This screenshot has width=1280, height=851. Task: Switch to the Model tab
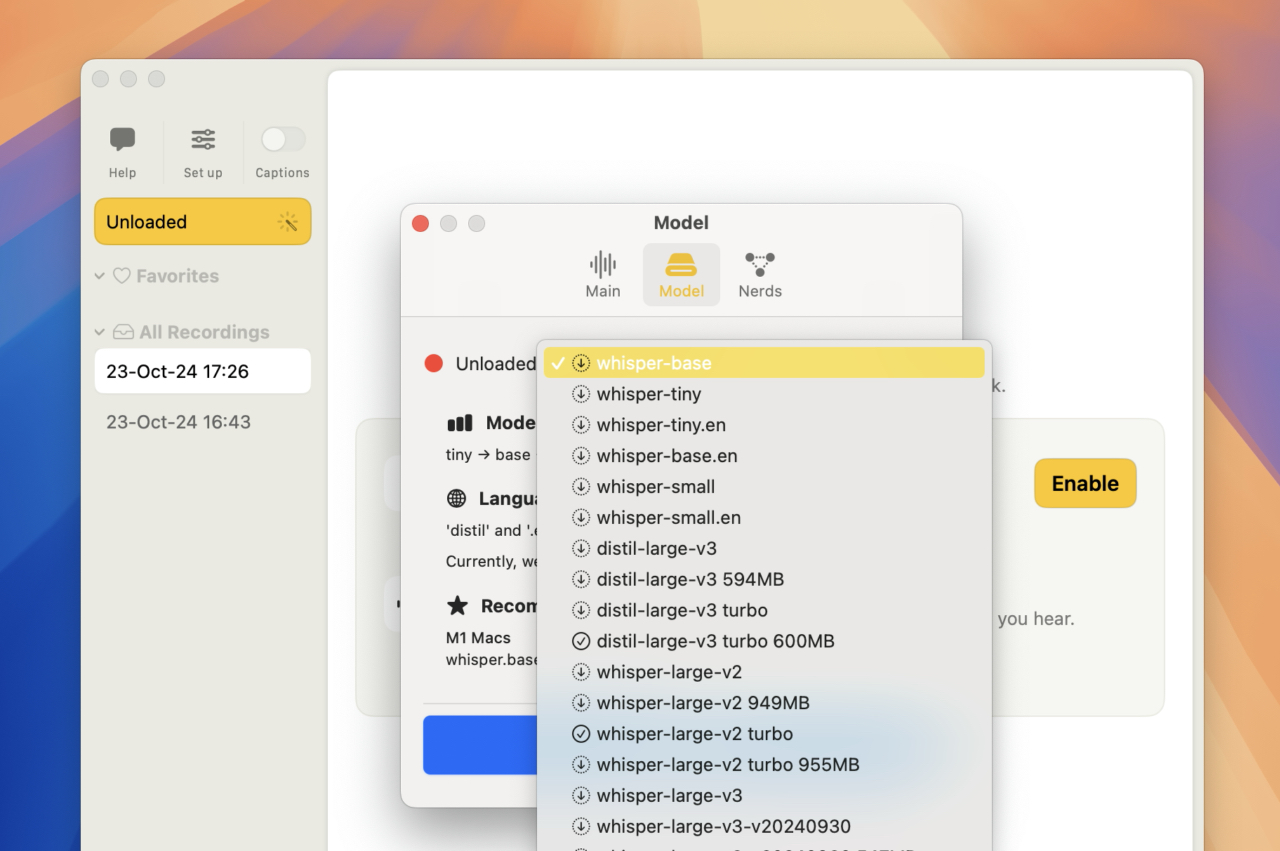tap(681, 275)
